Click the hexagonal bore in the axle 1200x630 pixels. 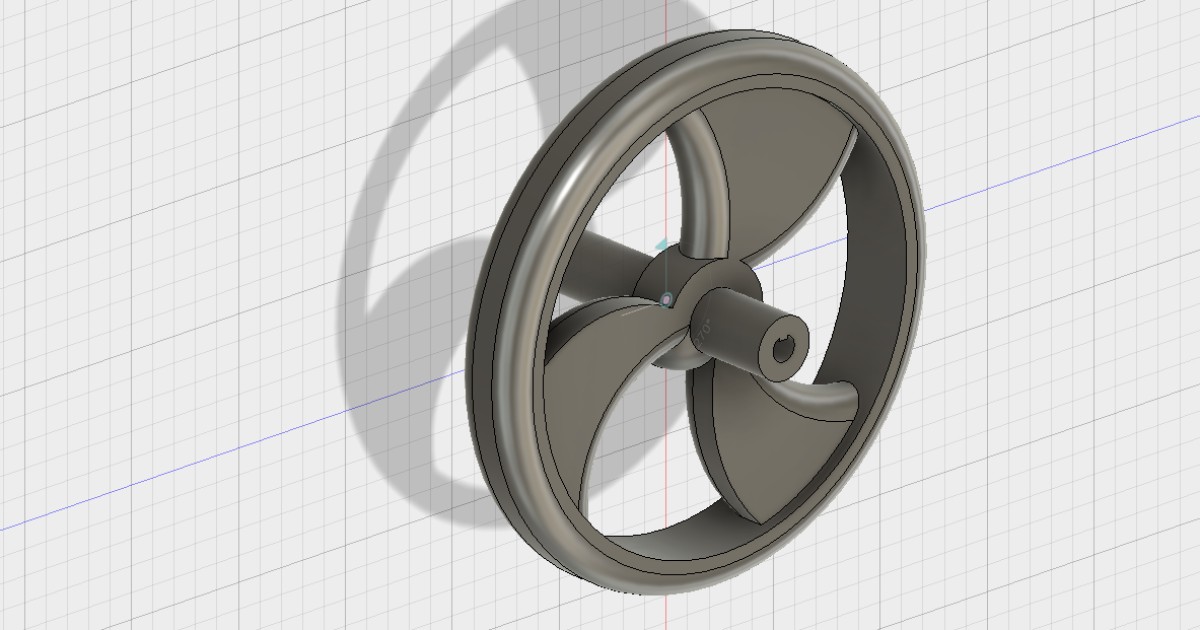784,347
